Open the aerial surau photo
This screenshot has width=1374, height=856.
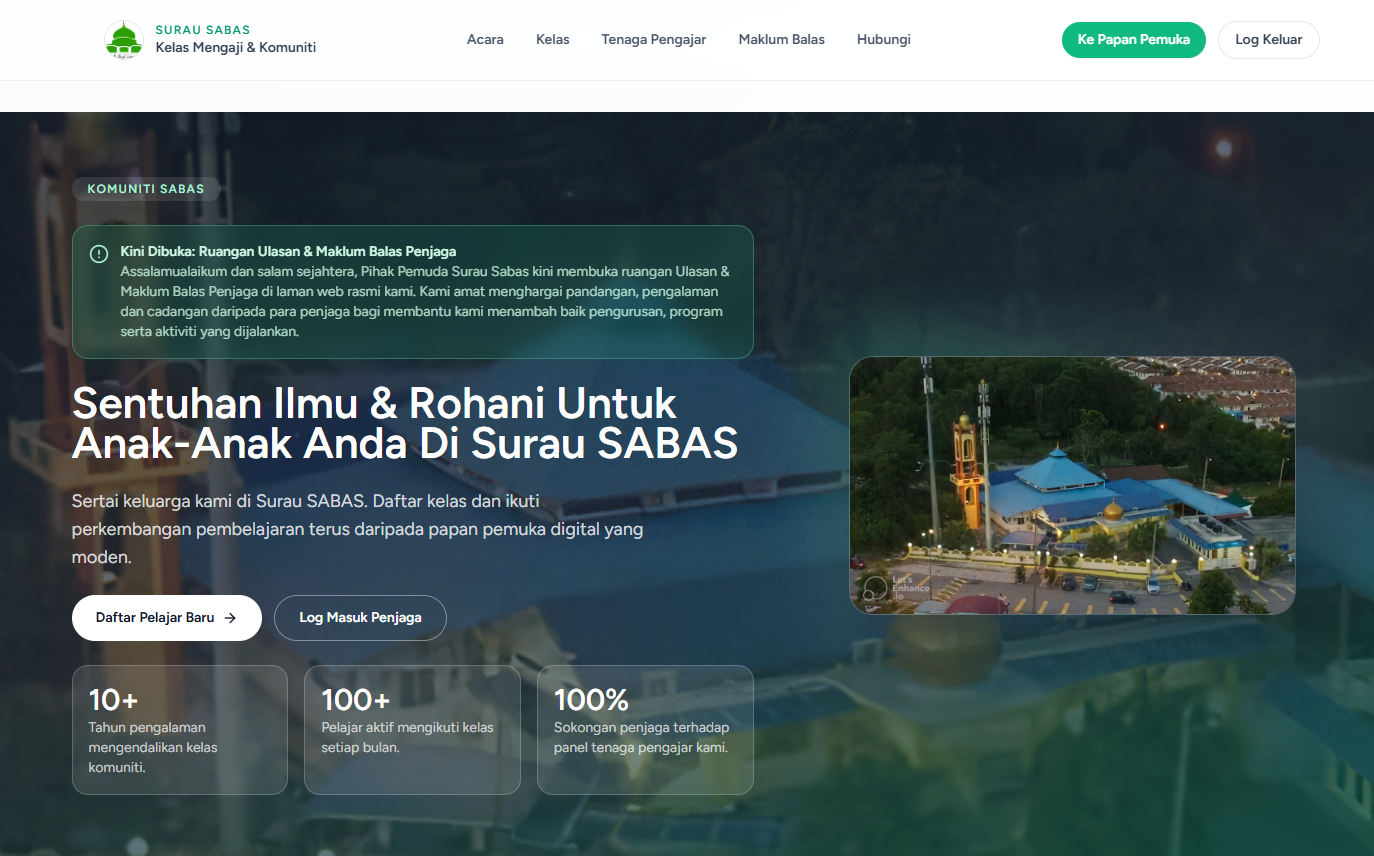[x=1072, y=485]
